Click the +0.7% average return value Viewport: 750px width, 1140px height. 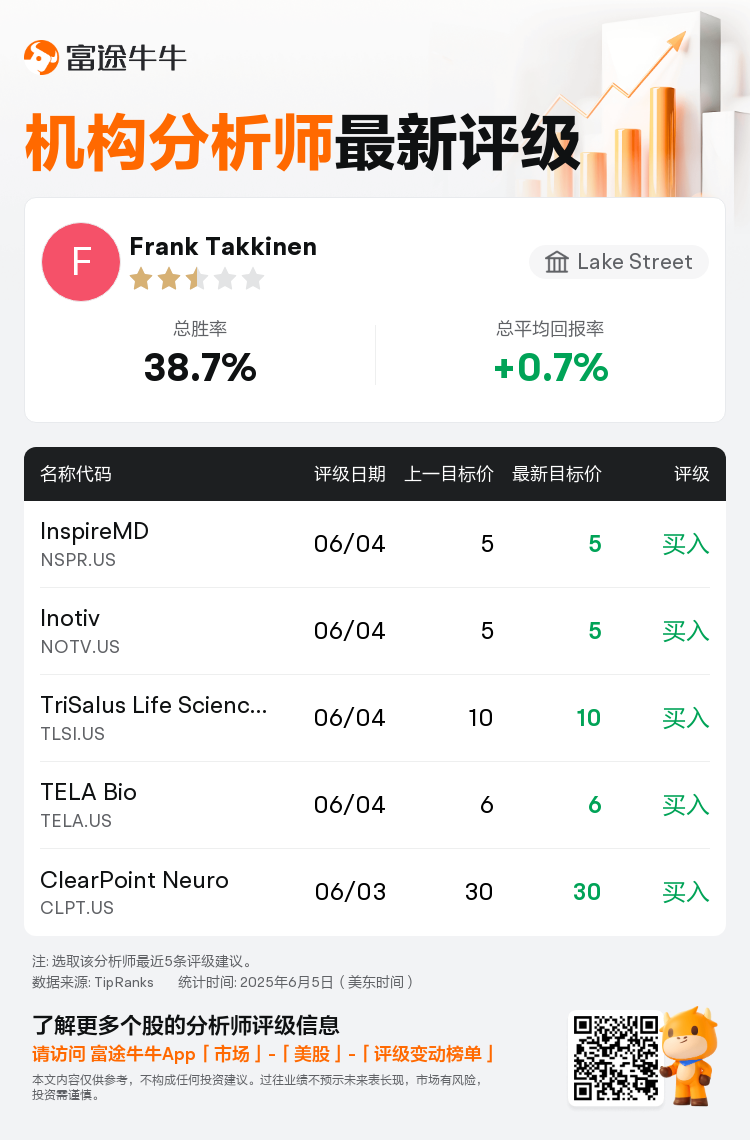[551, 367]
